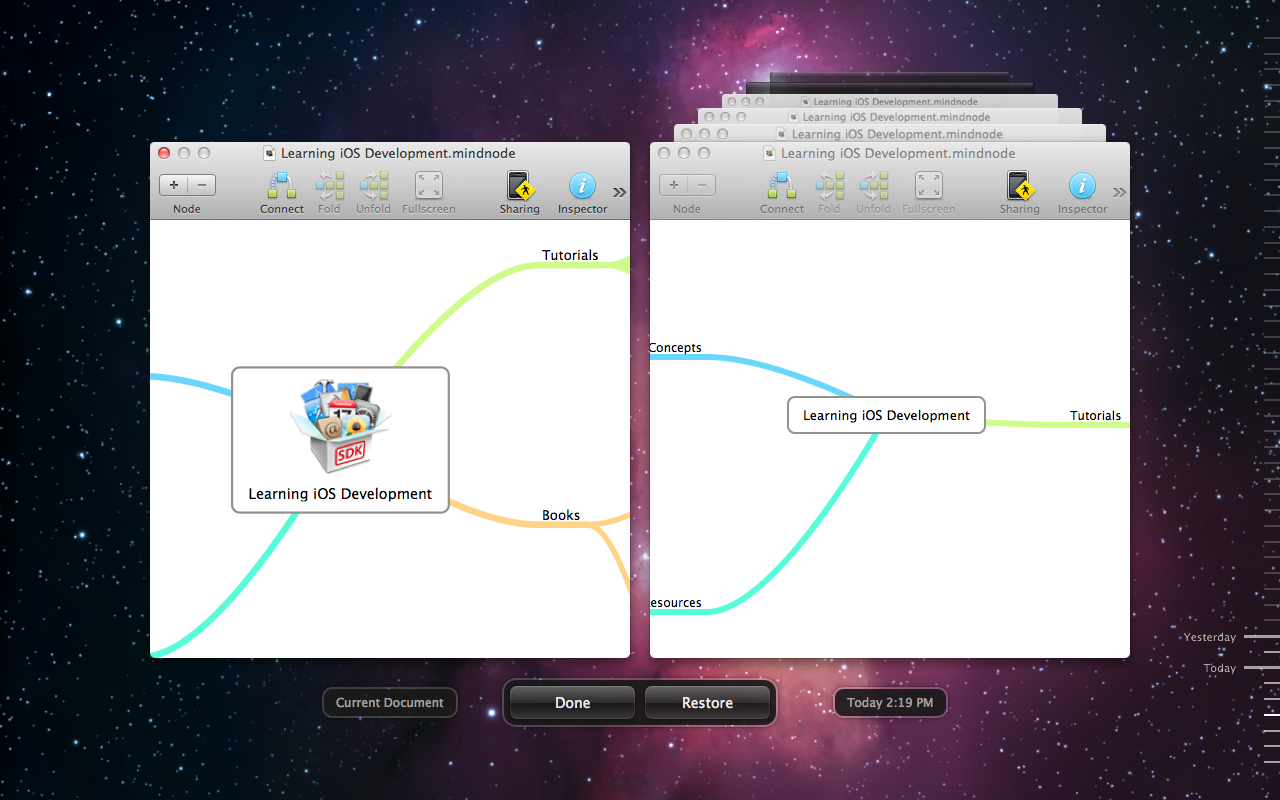
Task: Select Learning iOS Development node in version window
Action: pyautogui.click(x=886, y=415)
